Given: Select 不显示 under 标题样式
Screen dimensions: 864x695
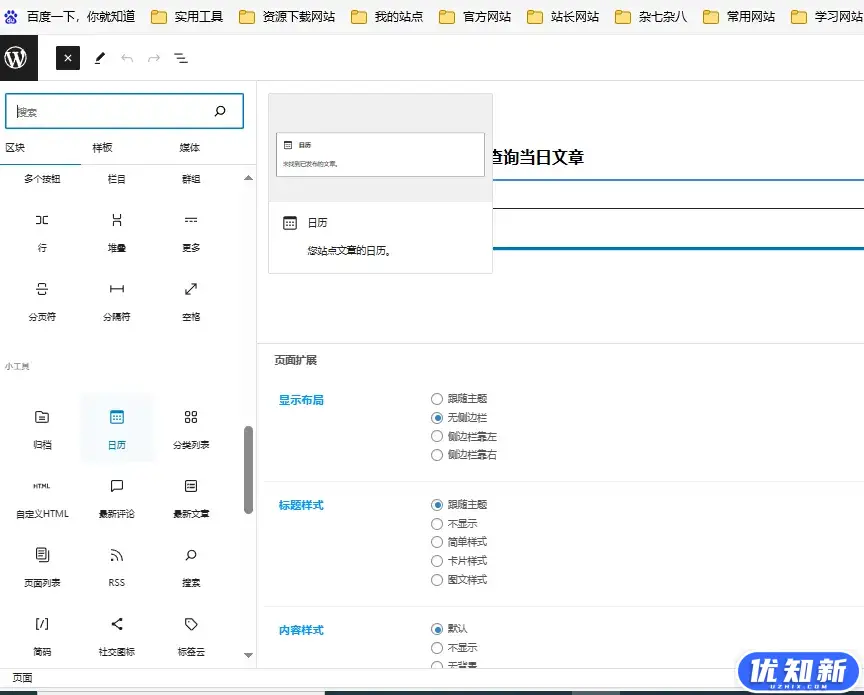Looking at the screenshot, I should coord(437,524).
